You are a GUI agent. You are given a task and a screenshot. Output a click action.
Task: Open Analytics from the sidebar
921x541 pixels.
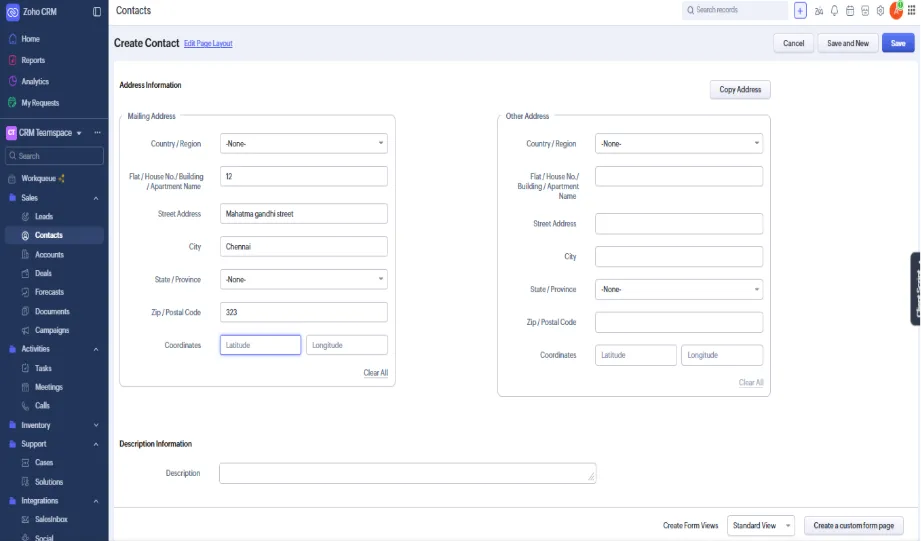pyautogui.click(x=35, y=82)
